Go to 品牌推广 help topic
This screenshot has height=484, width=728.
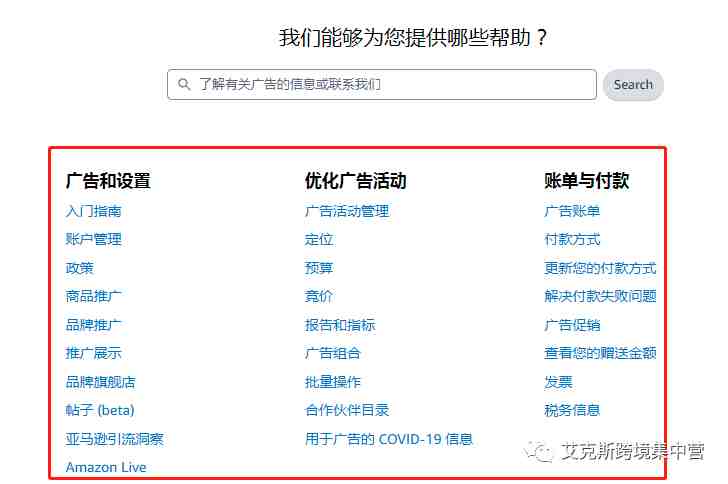coord(93,325)
